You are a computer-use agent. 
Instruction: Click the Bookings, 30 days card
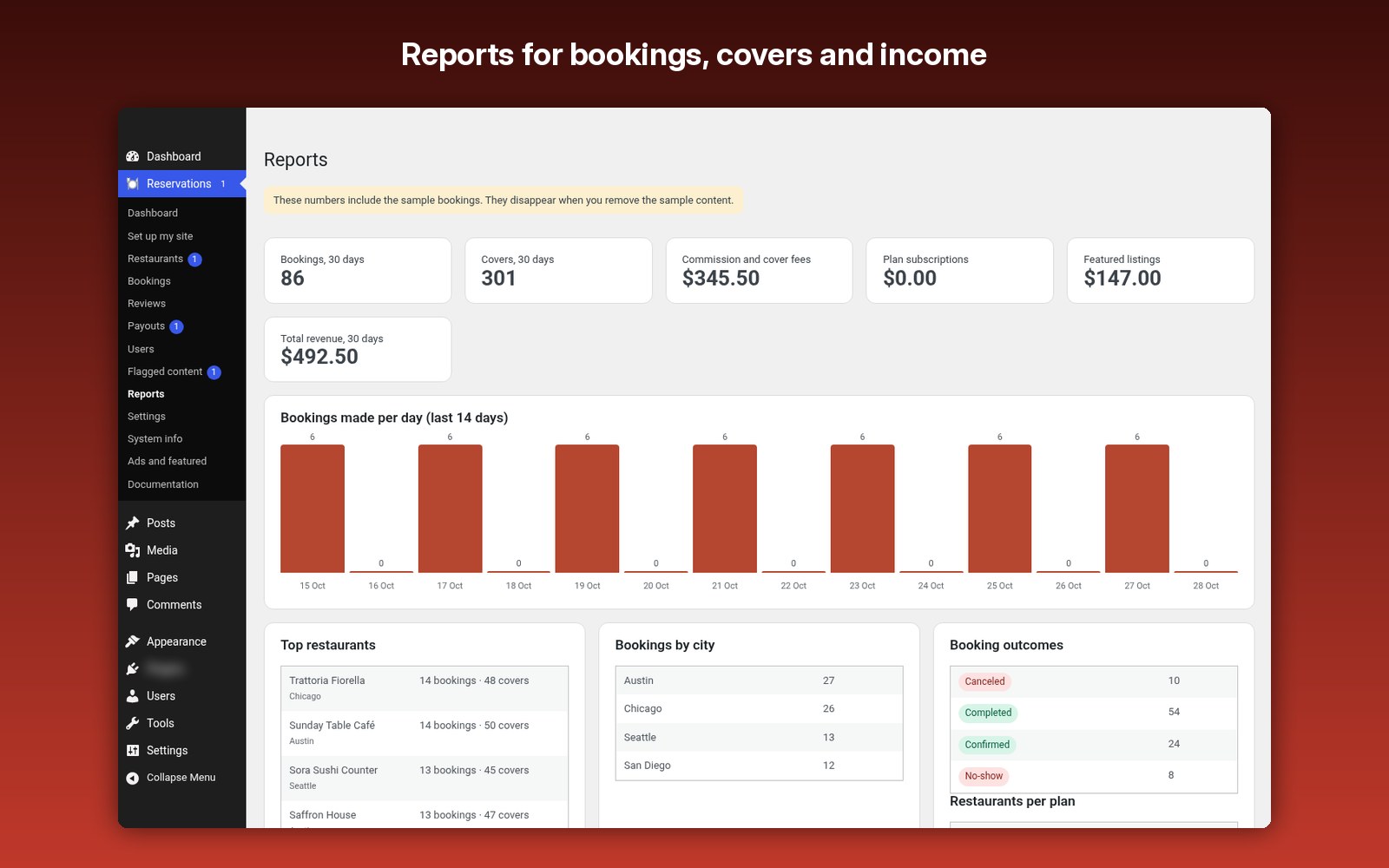coord(358,271)
